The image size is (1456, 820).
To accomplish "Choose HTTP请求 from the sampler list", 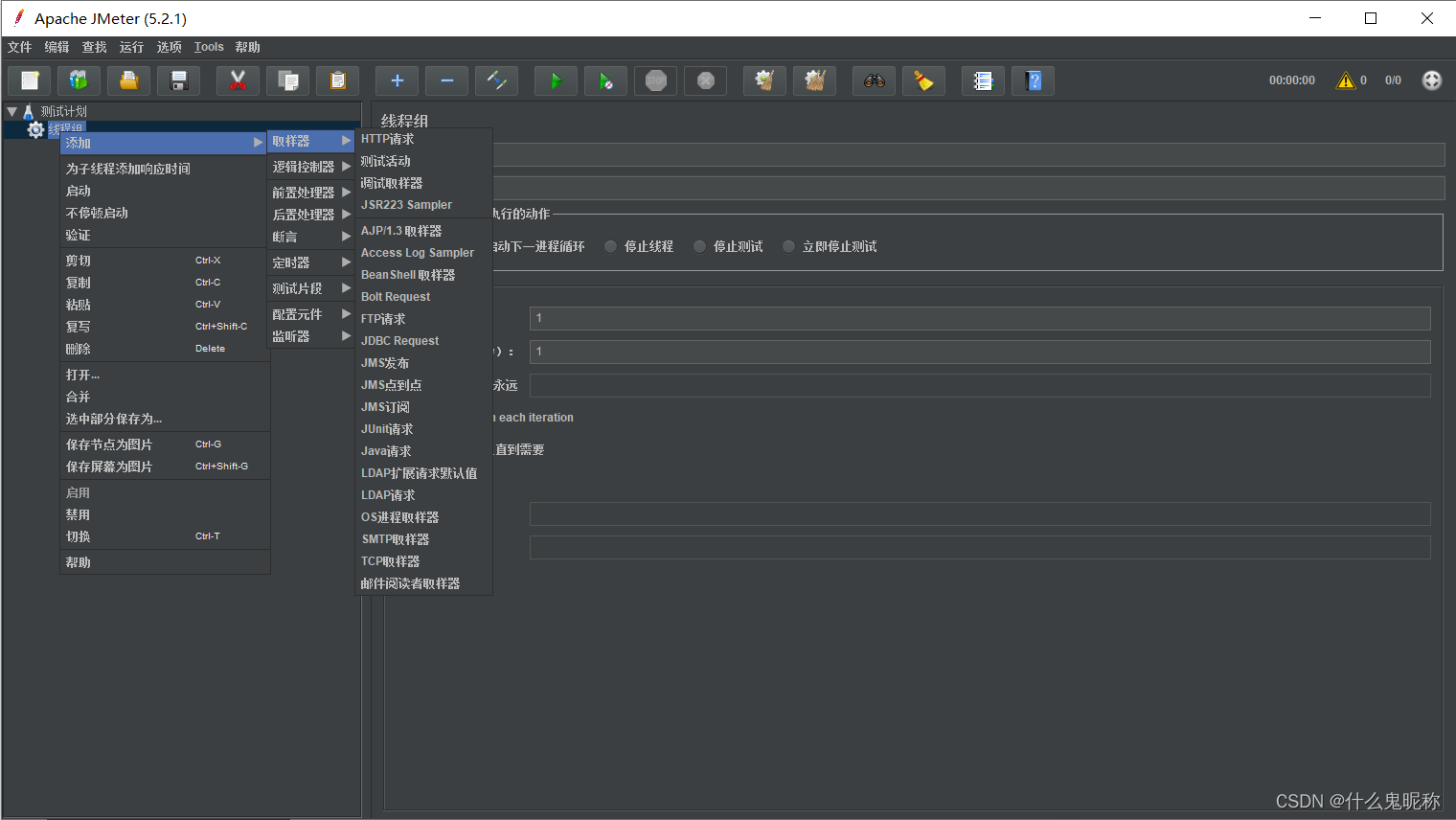I will 423,139.
